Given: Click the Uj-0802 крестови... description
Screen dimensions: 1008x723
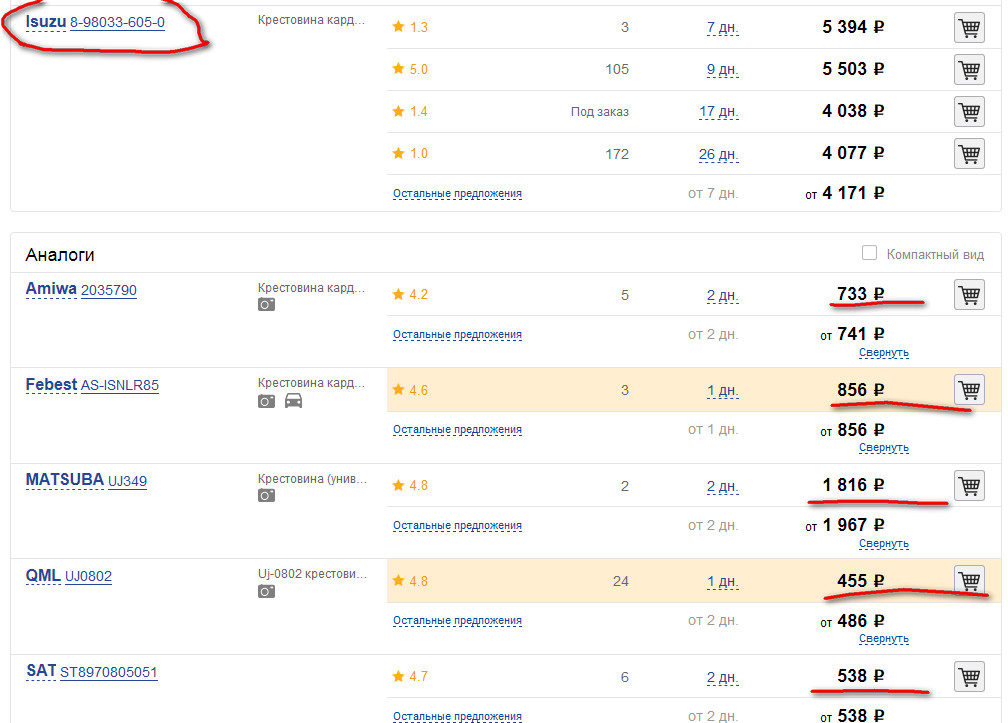Looking at the screenshot, I should point(312,574).
